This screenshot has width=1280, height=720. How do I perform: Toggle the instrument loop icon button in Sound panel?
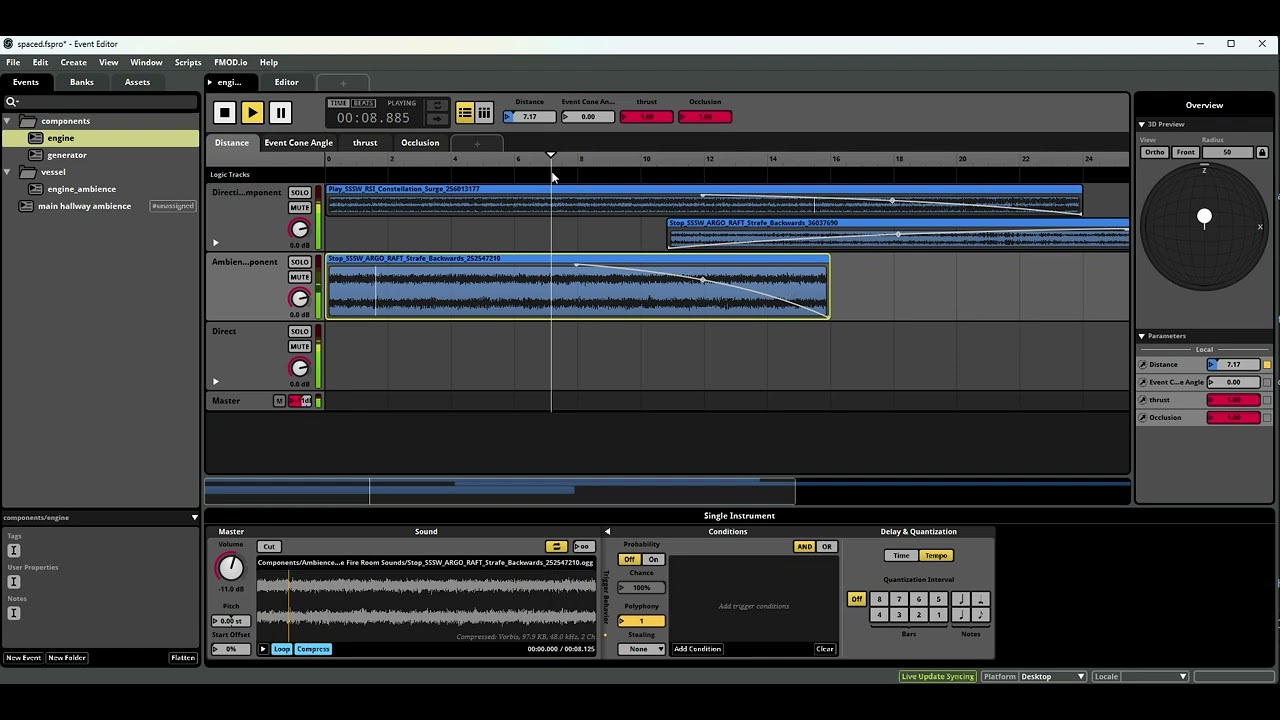click(556, 547)
